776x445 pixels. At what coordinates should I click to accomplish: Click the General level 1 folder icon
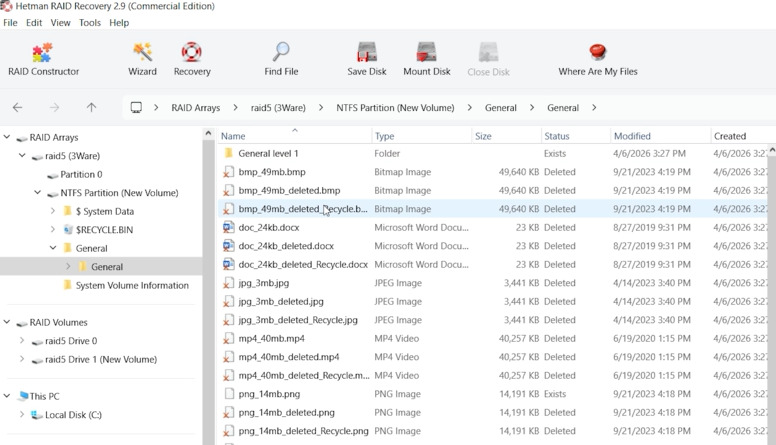point(228,153)
